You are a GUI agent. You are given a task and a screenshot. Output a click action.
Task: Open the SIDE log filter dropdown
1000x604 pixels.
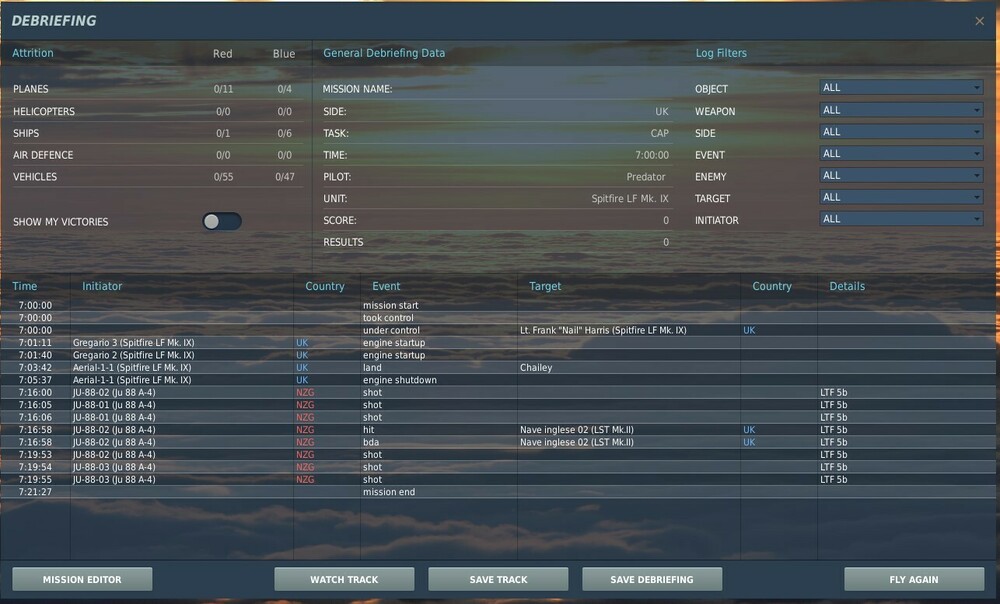pyautogui.click(x=901, y=132)
